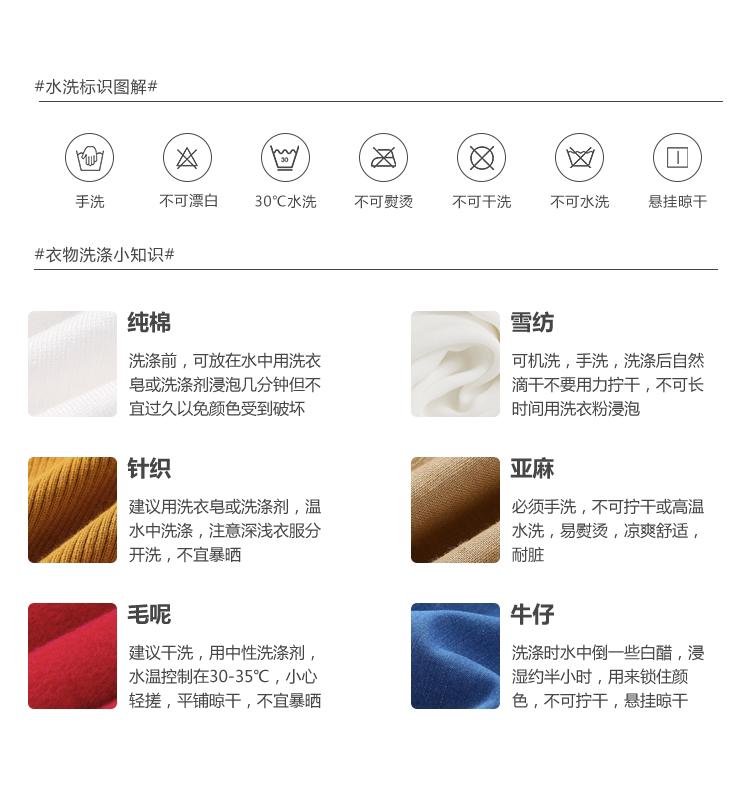Screen dimensions: 750x790
Task: Click the hang-to-dry (悬挂晾干) icon
Action: pos(677,158)
